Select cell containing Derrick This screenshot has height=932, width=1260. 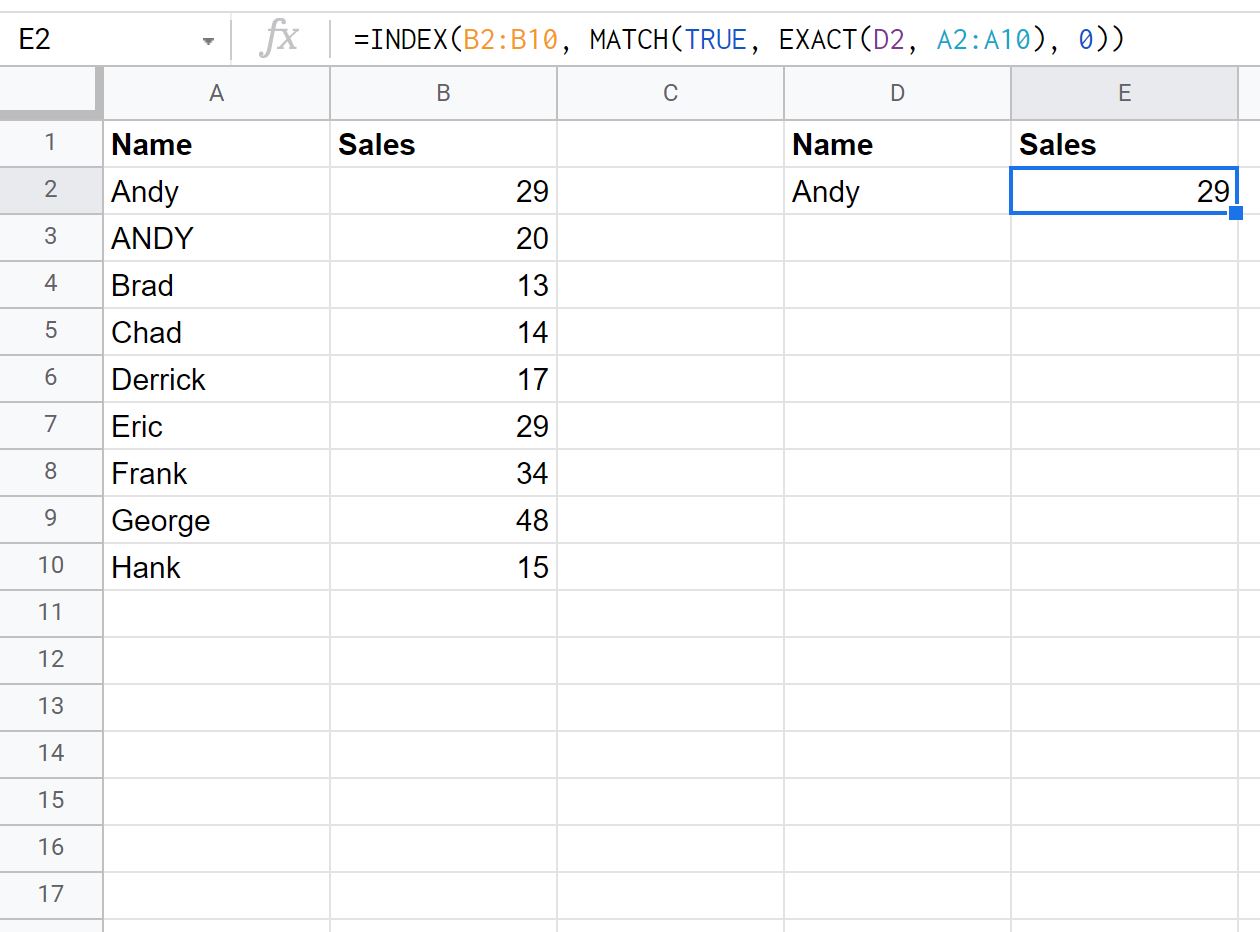pos(216,379)
